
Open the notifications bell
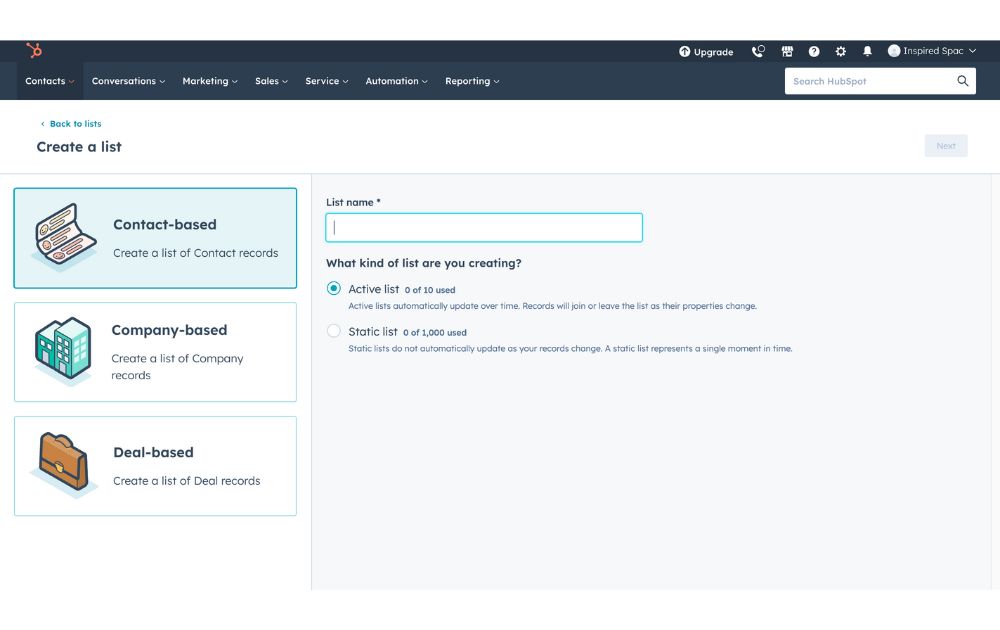click(867, 52)
